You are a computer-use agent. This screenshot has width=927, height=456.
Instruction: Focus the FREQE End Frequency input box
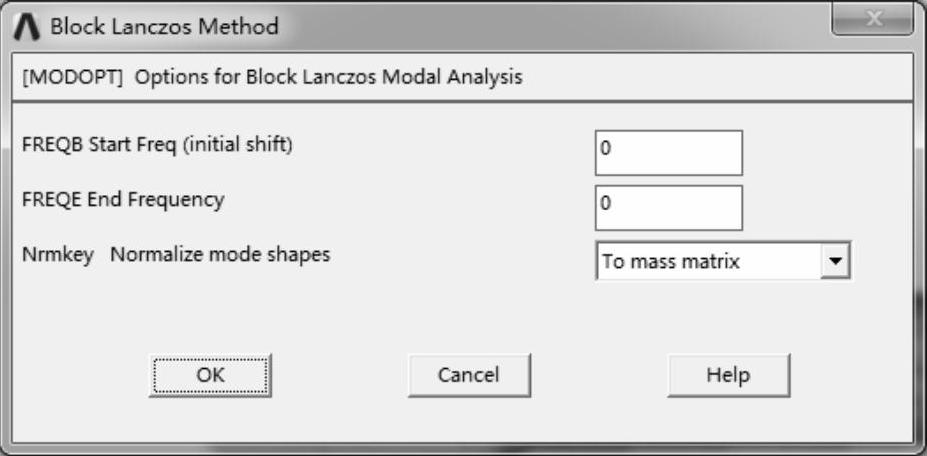pos(668,207)
